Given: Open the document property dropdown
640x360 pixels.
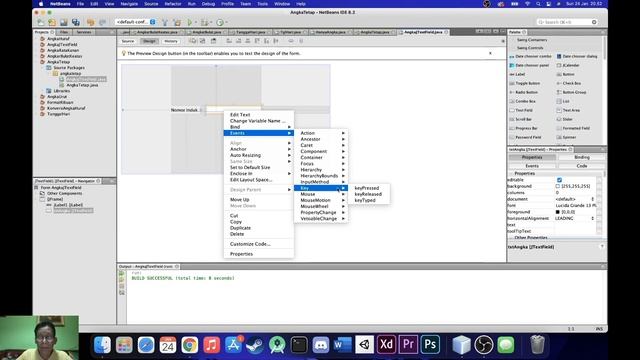Looking at the screenshot, I should (x=593, y=199).
